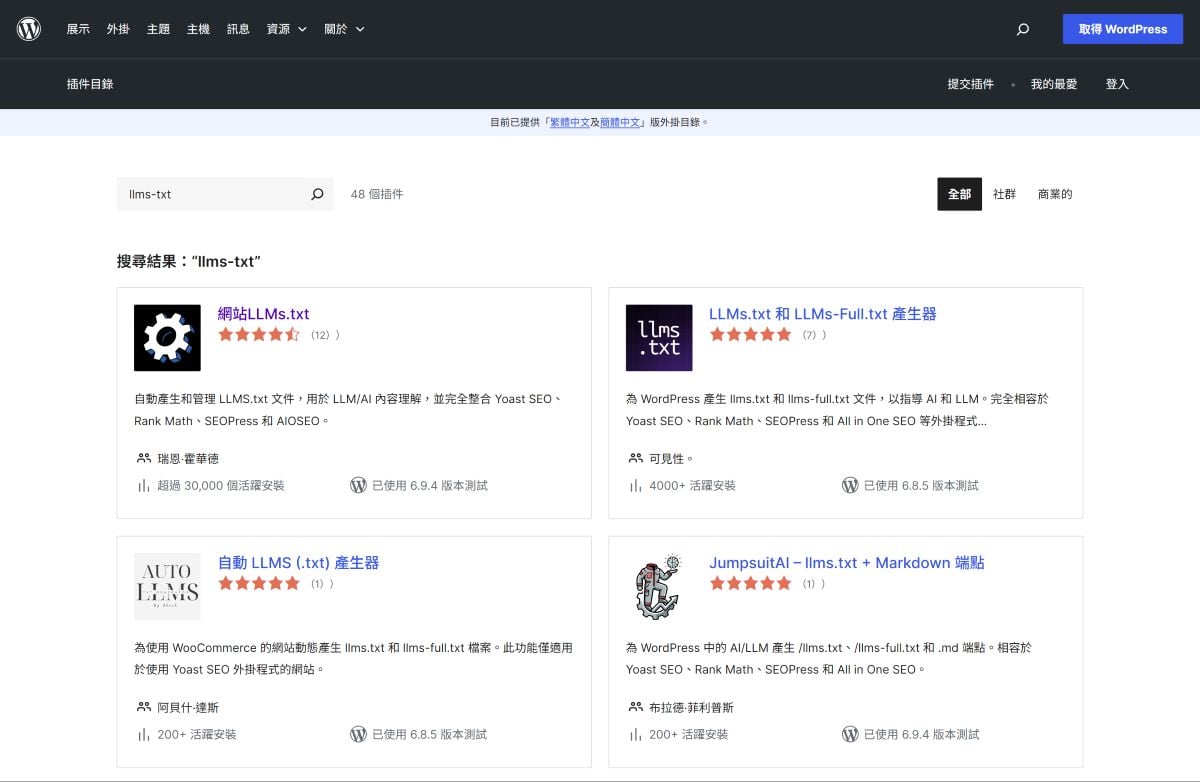This screenshot has width=1200, height=782.
Task: Open 外掛 in top navigation
Action: tap(118, 29)
